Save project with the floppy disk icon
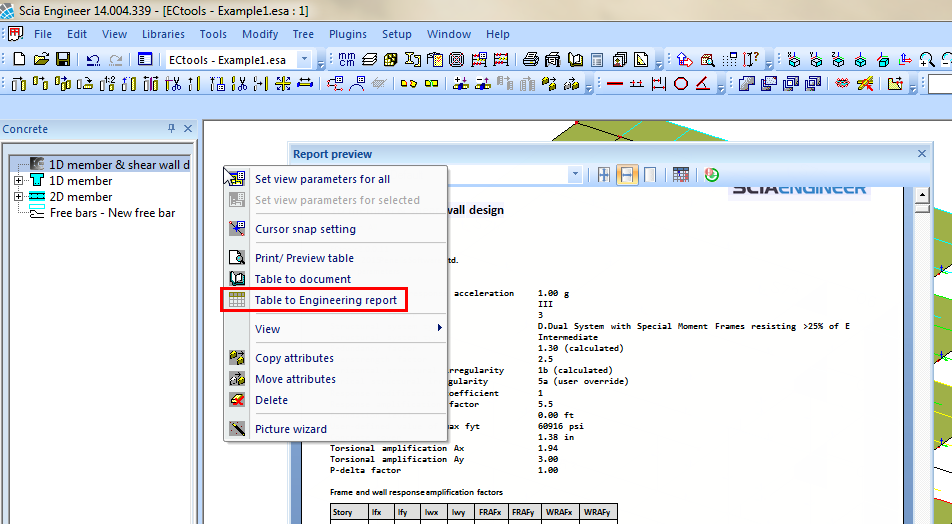 tap(63, 59)
